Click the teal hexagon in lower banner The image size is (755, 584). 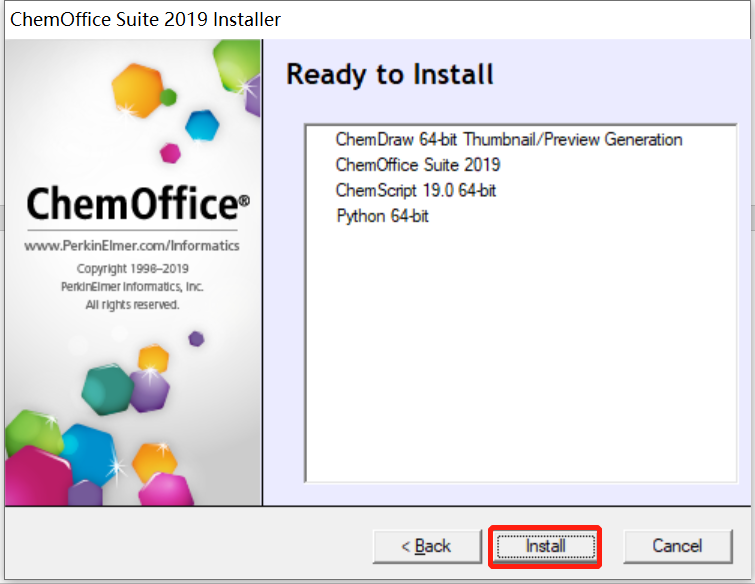[x=107, y=389]
